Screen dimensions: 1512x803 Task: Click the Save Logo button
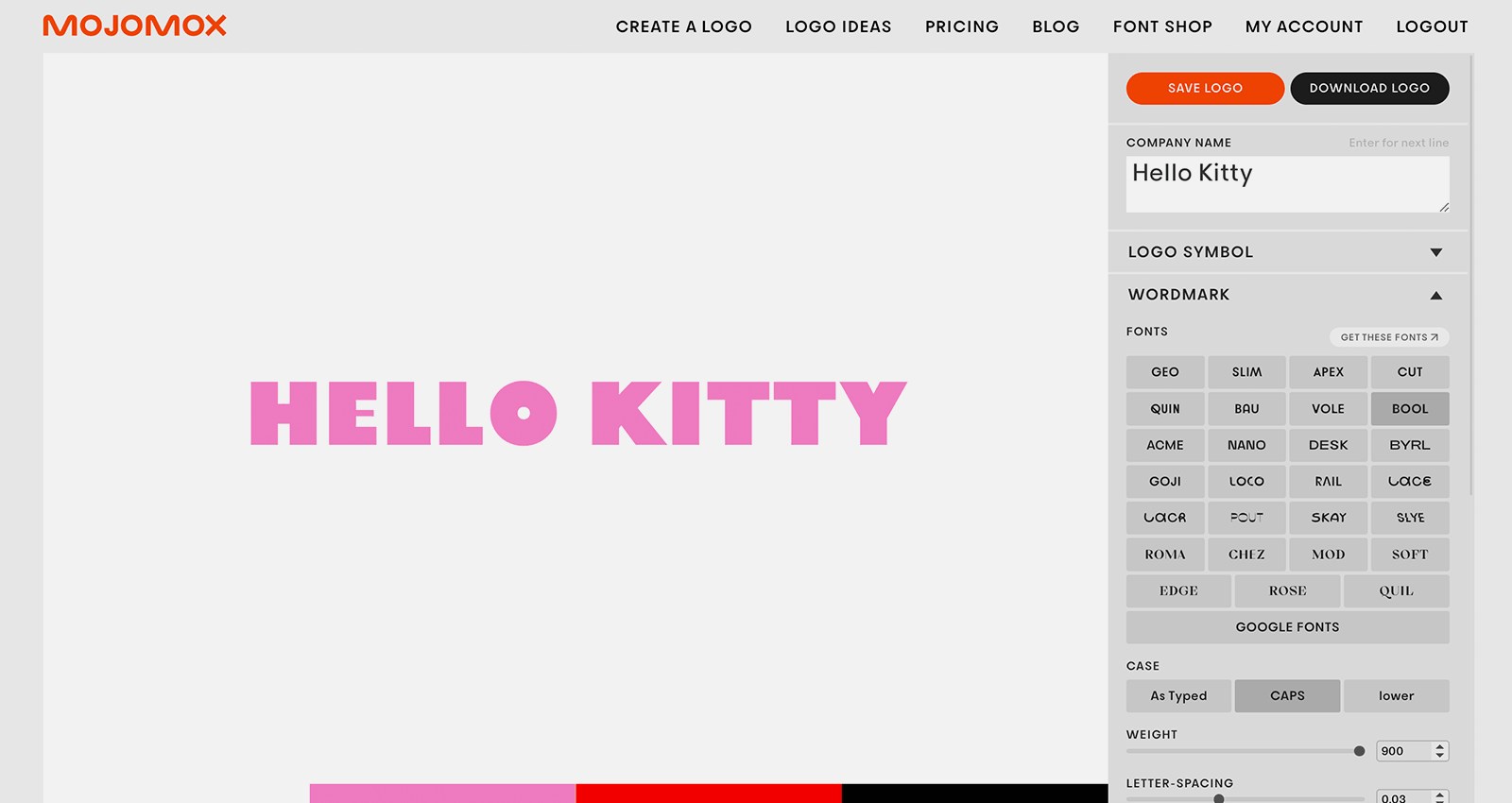pos(1205,88)
